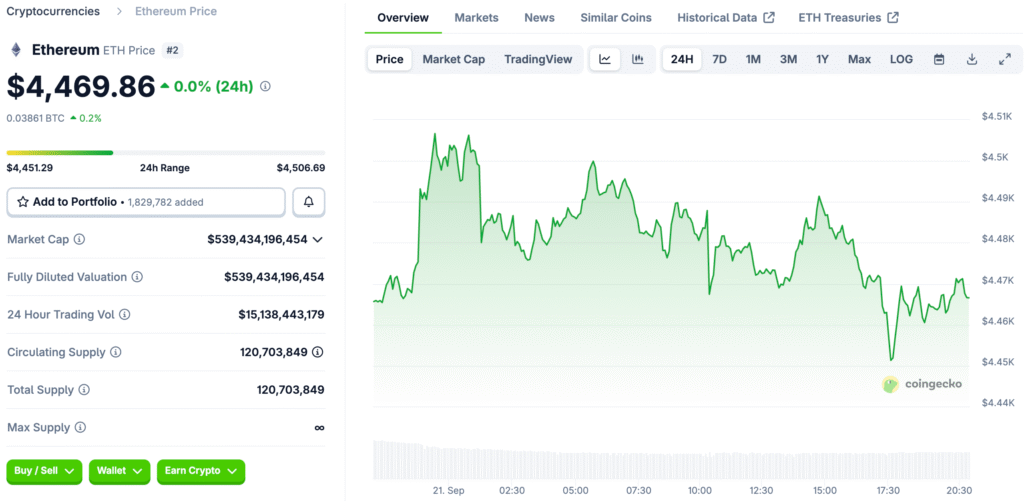Switch to the Markets tab

(476, 18)
